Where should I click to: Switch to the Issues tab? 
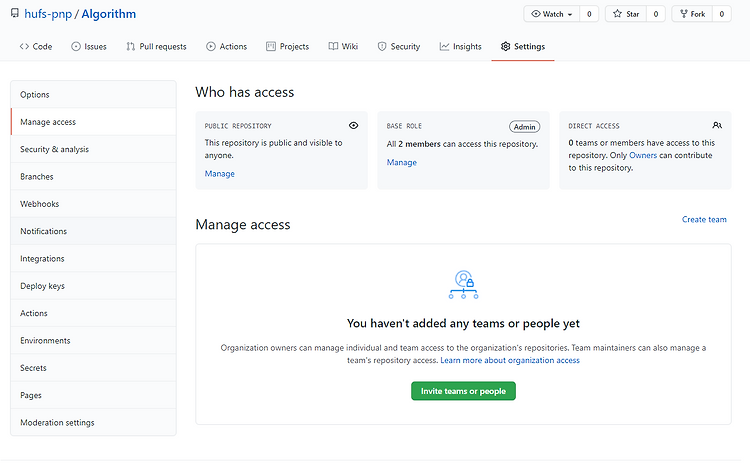click(x=89, y=46)
